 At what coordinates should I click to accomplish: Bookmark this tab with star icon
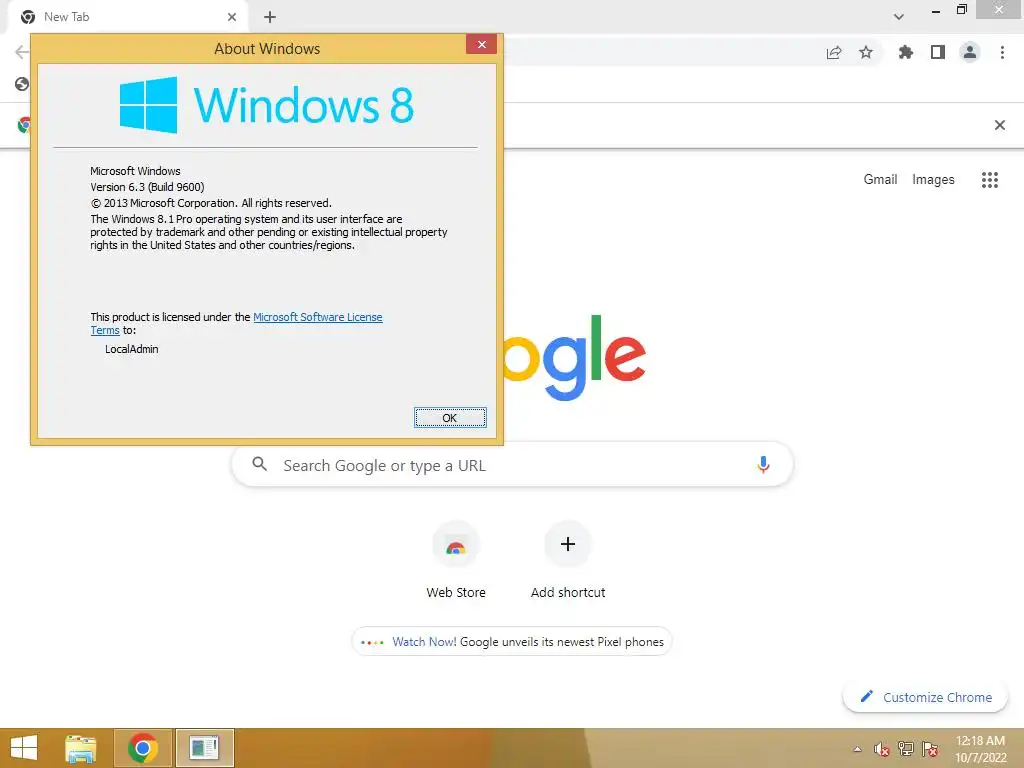pyautogui.click(x=866, y=52)
